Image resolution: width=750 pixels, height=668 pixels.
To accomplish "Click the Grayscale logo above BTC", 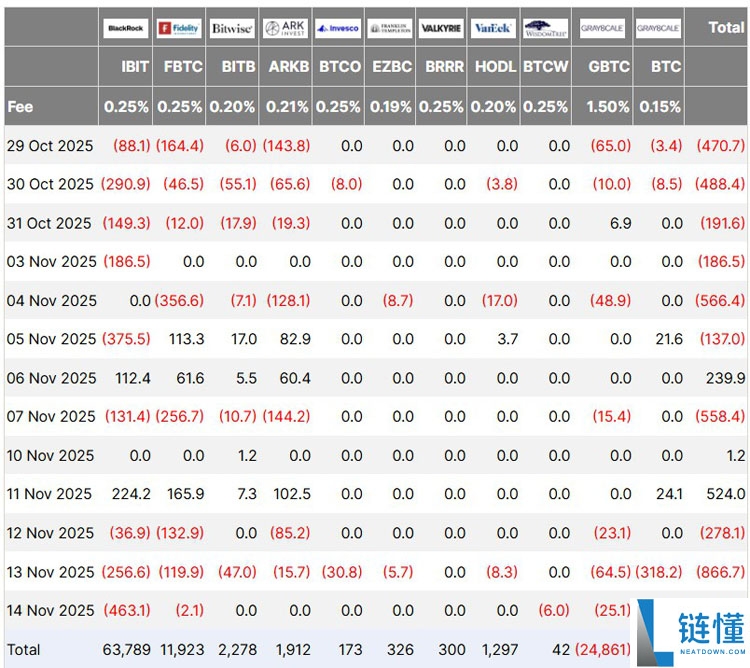I will click(x=658, y=28).
